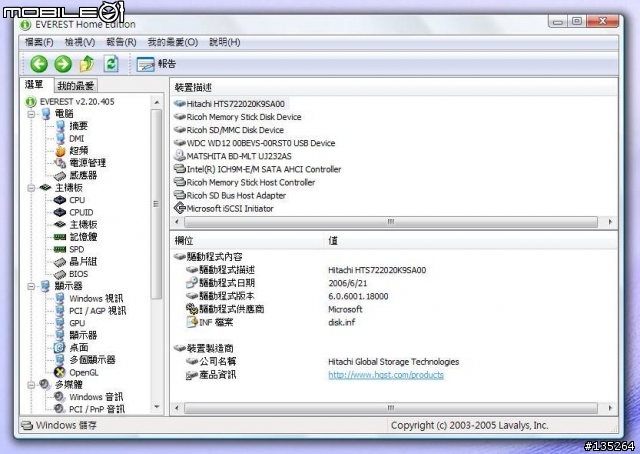Go forward with the green right arrow
This screenshot has width=640, height=454.
coord(63,64)
